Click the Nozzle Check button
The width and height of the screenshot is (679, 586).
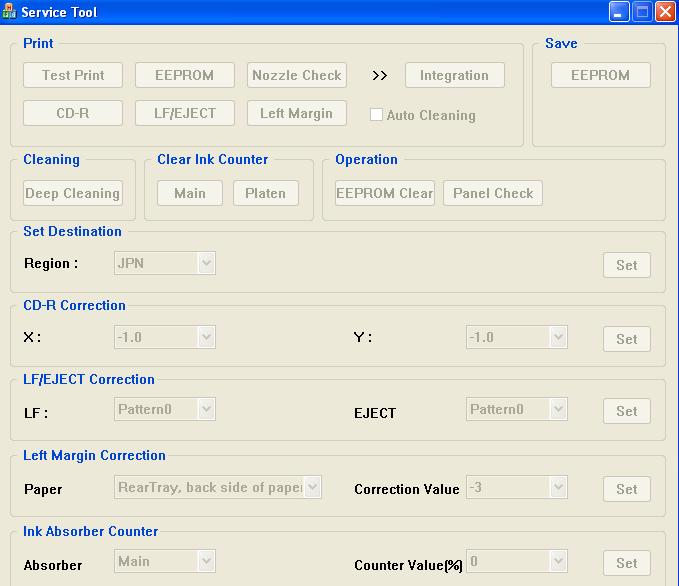pyautogui.click(x=297, y=75)
